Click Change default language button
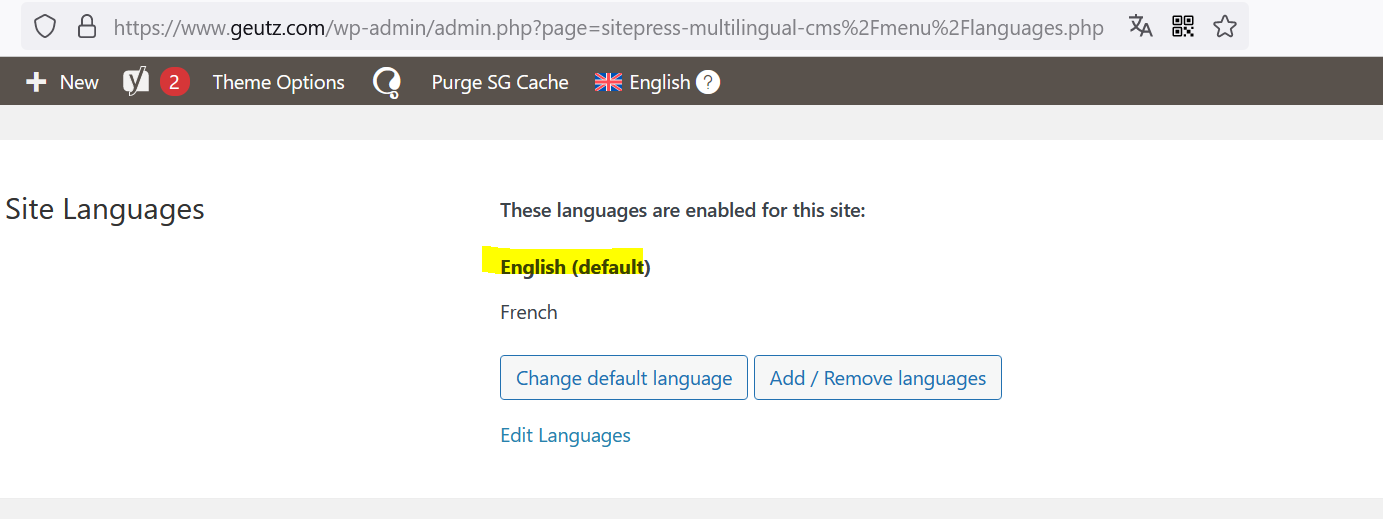This screenshot has width=1383, height=519. (x=624, y=378)
